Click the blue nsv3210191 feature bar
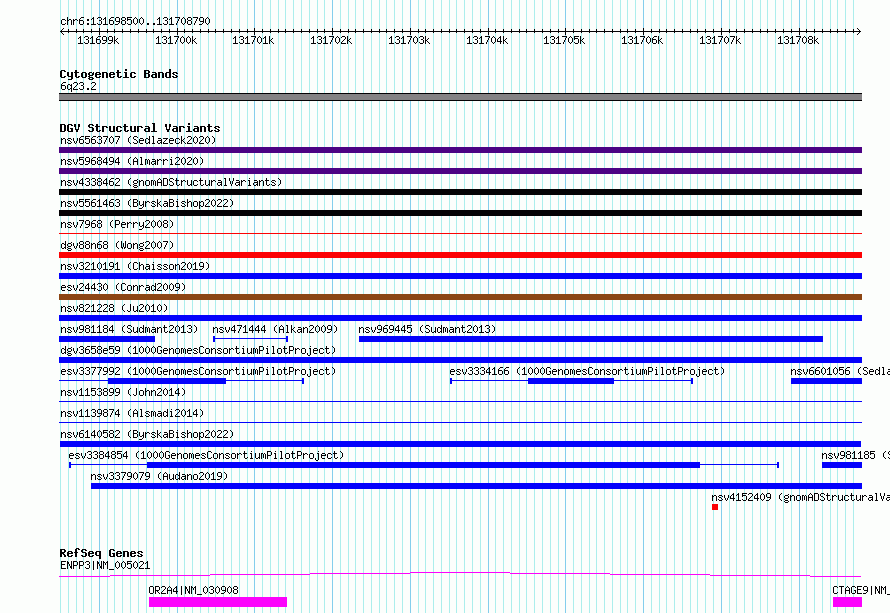 point(460,276)
